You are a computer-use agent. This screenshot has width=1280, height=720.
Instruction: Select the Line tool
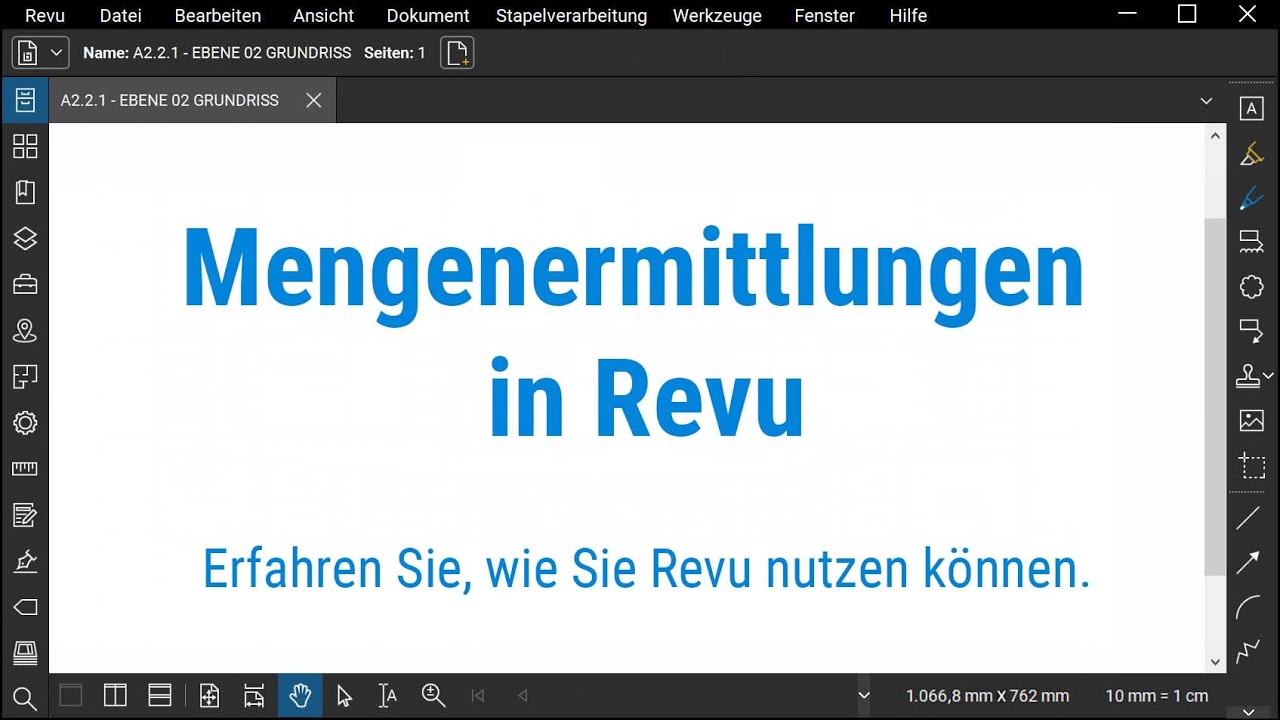(x=1248, y=518)
